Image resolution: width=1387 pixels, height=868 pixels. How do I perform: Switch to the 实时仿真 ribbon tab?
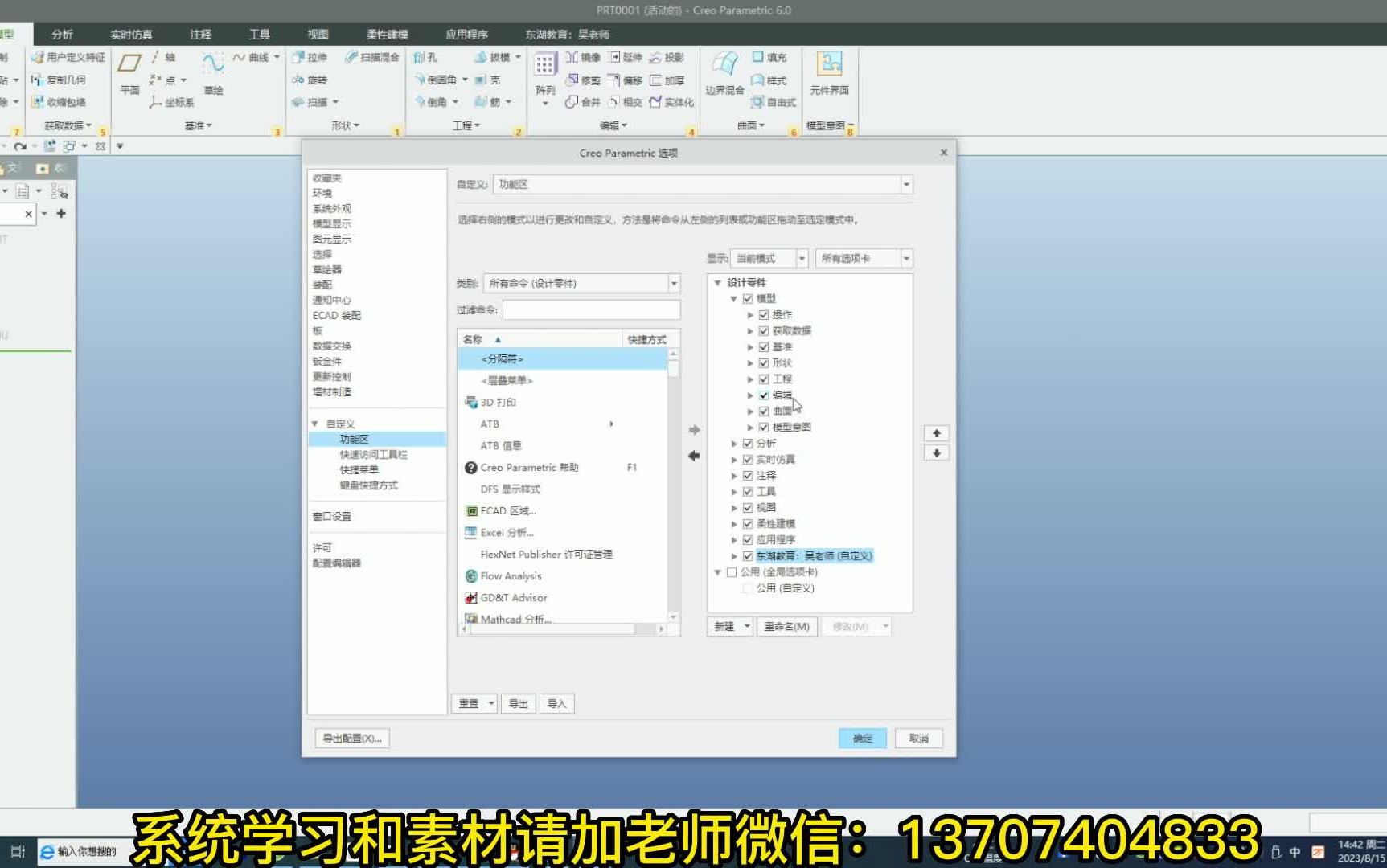click(x=131, y=34)
